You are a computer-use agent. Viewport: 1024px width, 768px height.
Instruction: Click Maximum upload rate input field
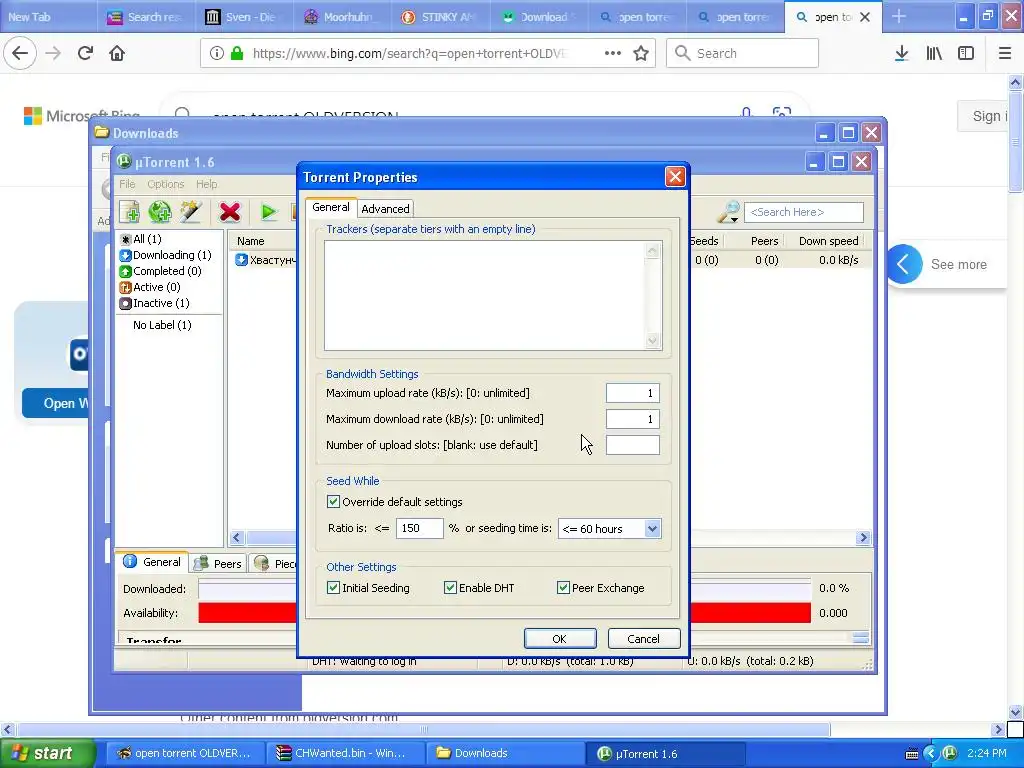click(x=632, y=392)
